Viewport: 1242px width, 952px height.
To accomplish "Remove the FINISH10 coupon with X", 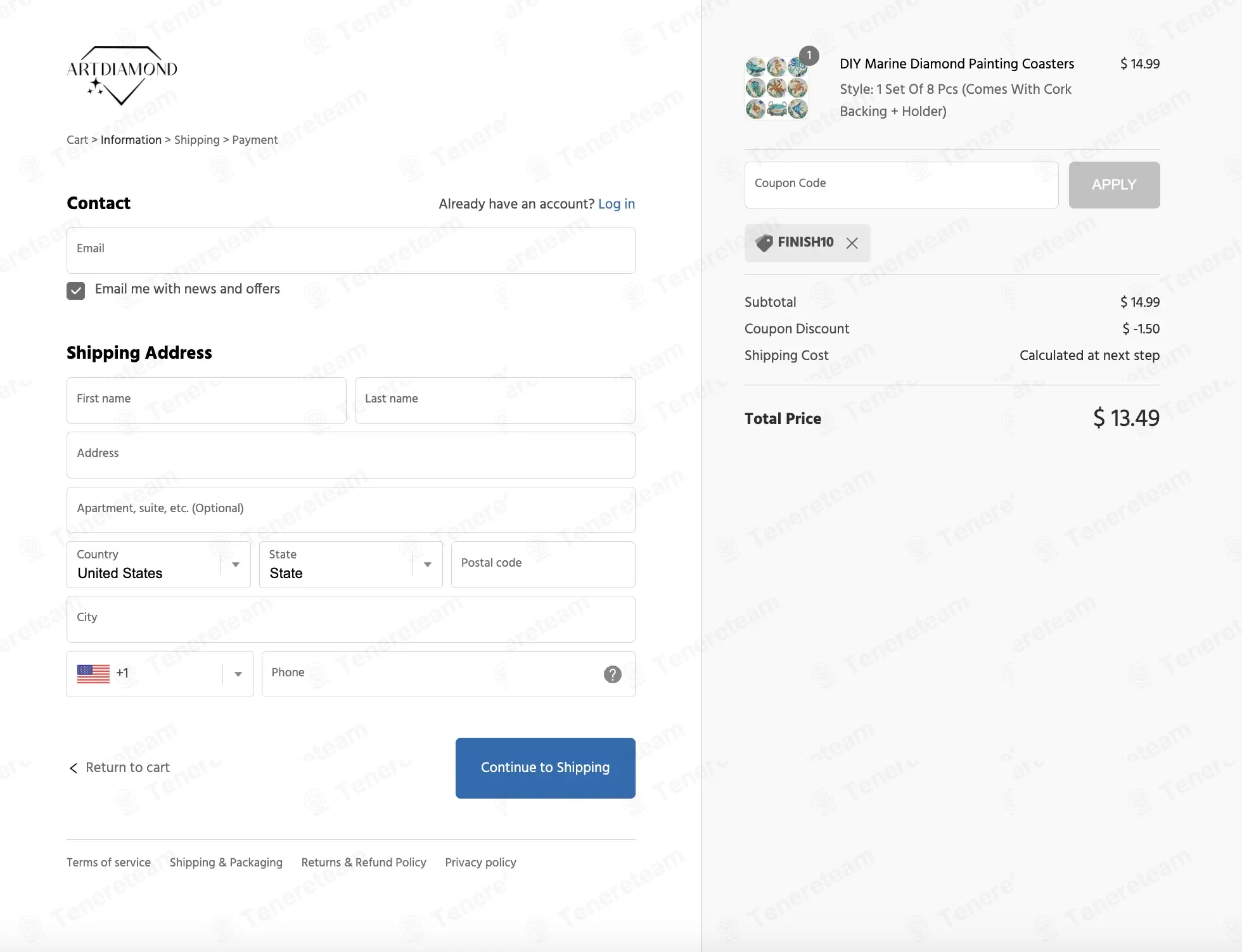I will (x=852, y=243).
